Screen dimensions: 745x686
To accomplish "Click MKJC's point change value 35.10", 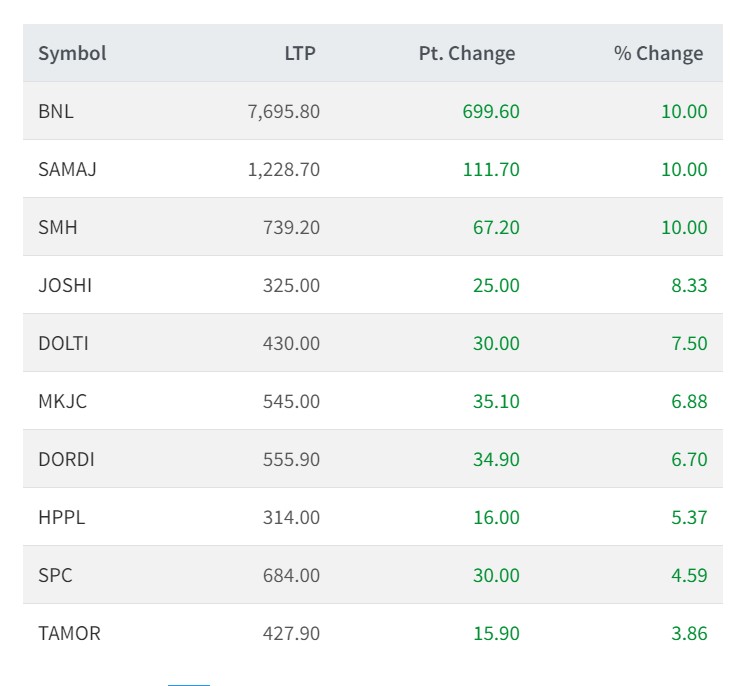I will [496, 401].
